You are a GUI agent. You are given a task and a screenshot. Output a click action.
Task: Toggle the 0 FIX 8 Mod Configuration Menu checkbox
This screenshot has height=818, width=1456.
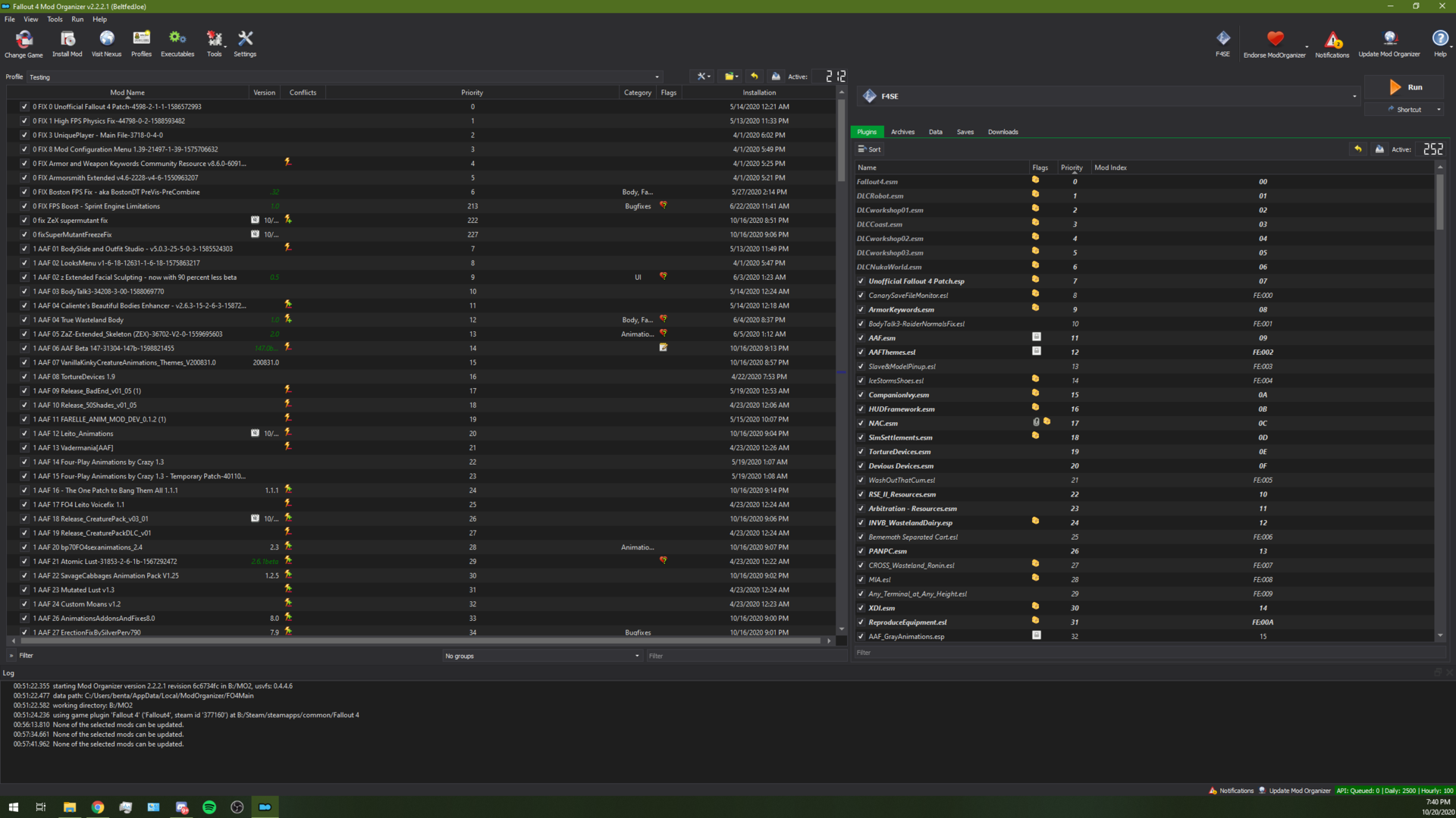point(24,149)
